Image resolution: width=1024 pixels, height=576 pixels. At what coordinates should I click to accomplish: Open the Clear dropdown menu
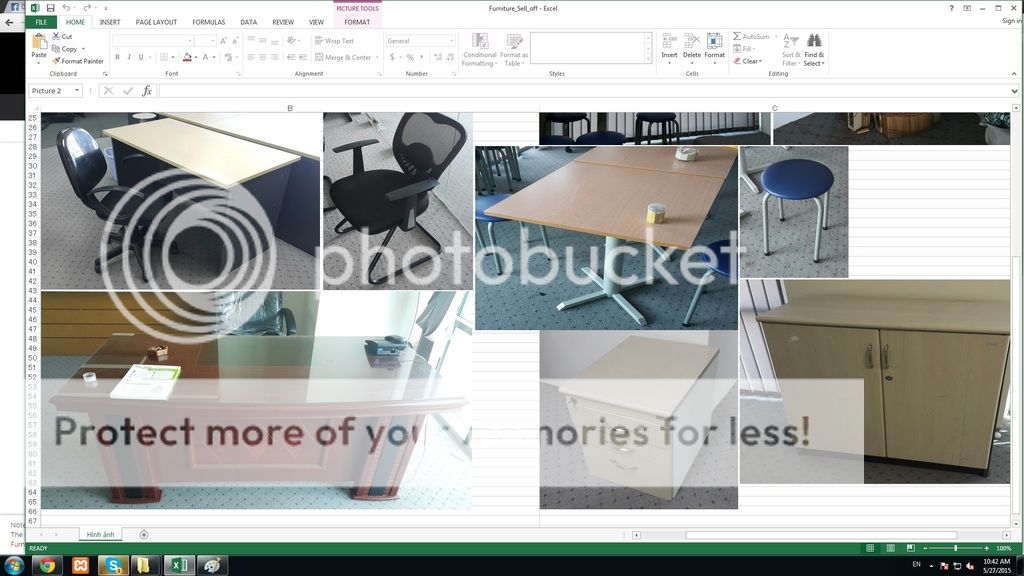coord(748,61)
